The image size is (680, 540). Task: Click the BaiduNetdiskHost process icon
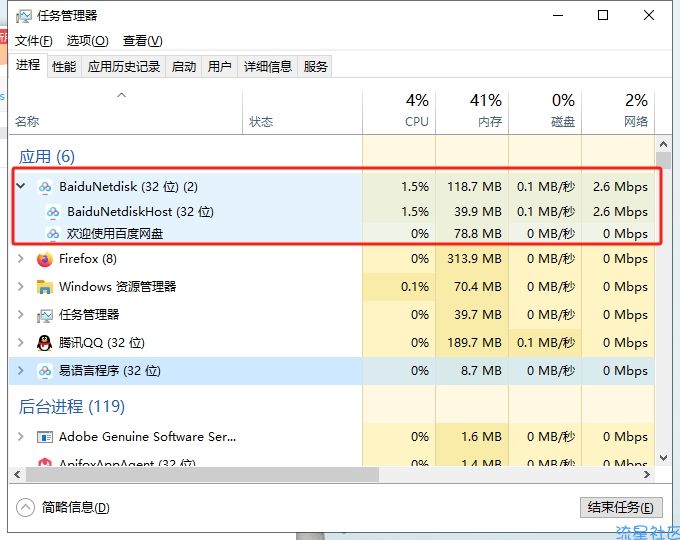[53, 212]
